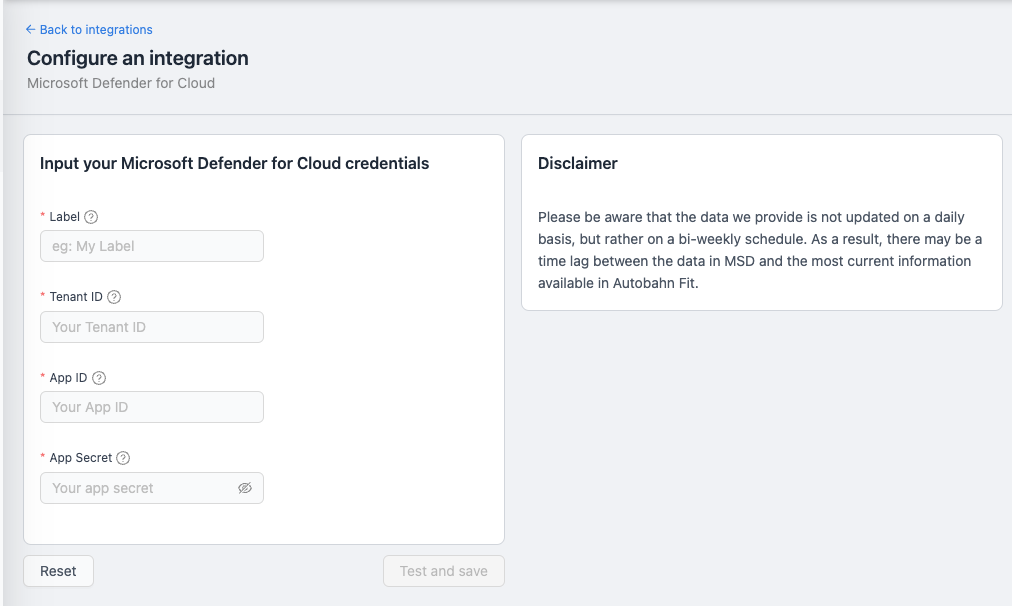The width and height of the screenshot is (1012, 606).
Task: Click the Label help question-mark icon
Action: (x=91, y=217)
